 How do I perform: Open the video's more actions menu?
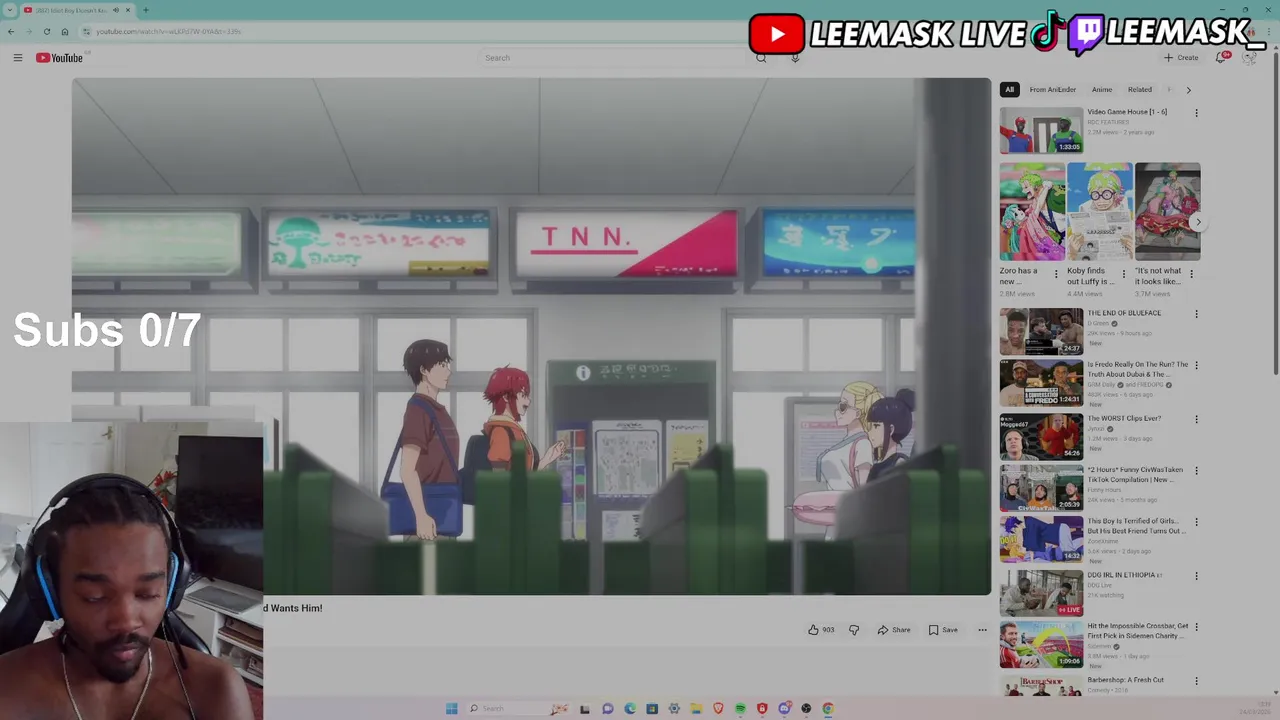[x=982, y=630]
